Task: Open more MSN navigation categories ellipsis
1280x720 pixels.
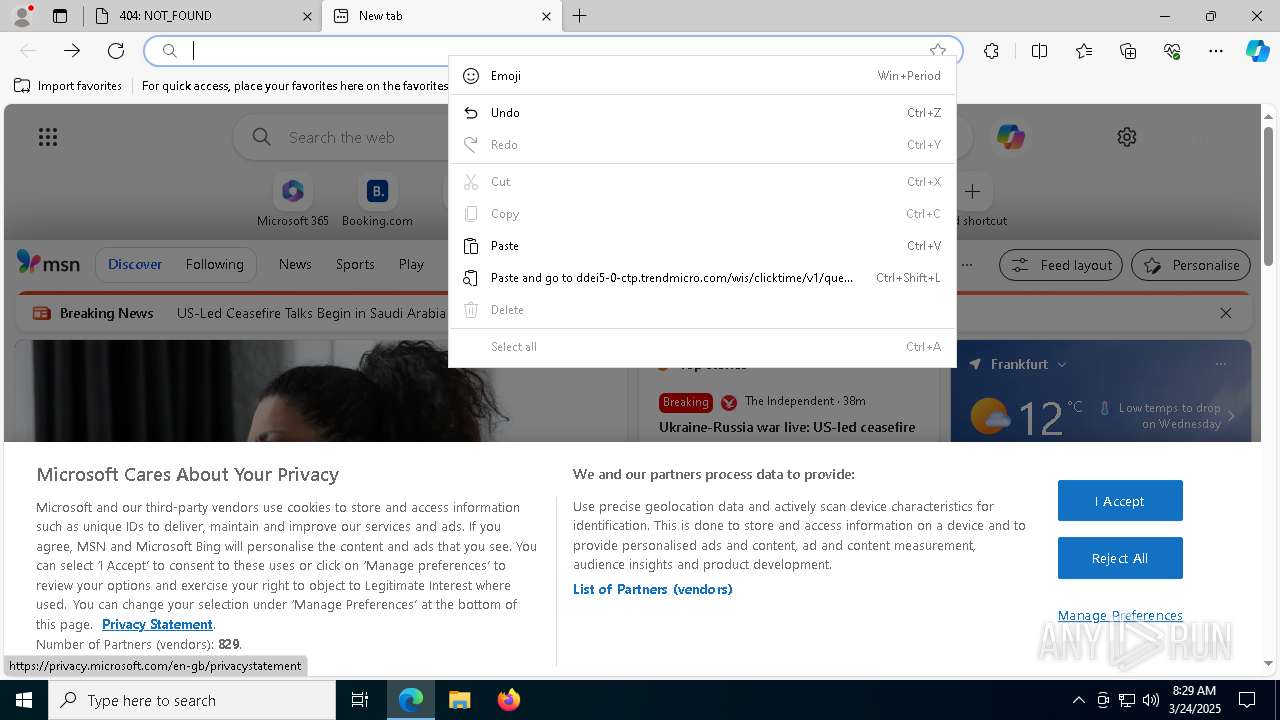Action: click(x=967, y=265)
